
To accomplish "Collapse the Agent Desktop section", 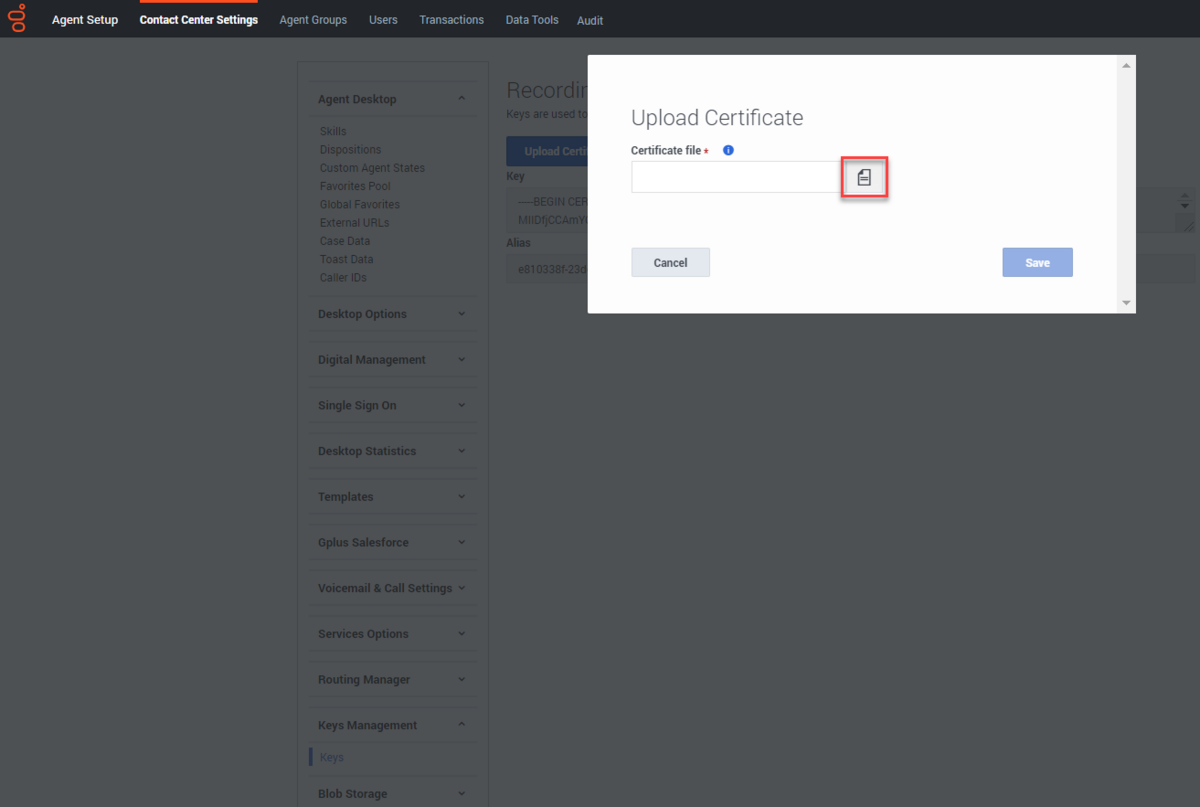I will [x=392, y=99].
